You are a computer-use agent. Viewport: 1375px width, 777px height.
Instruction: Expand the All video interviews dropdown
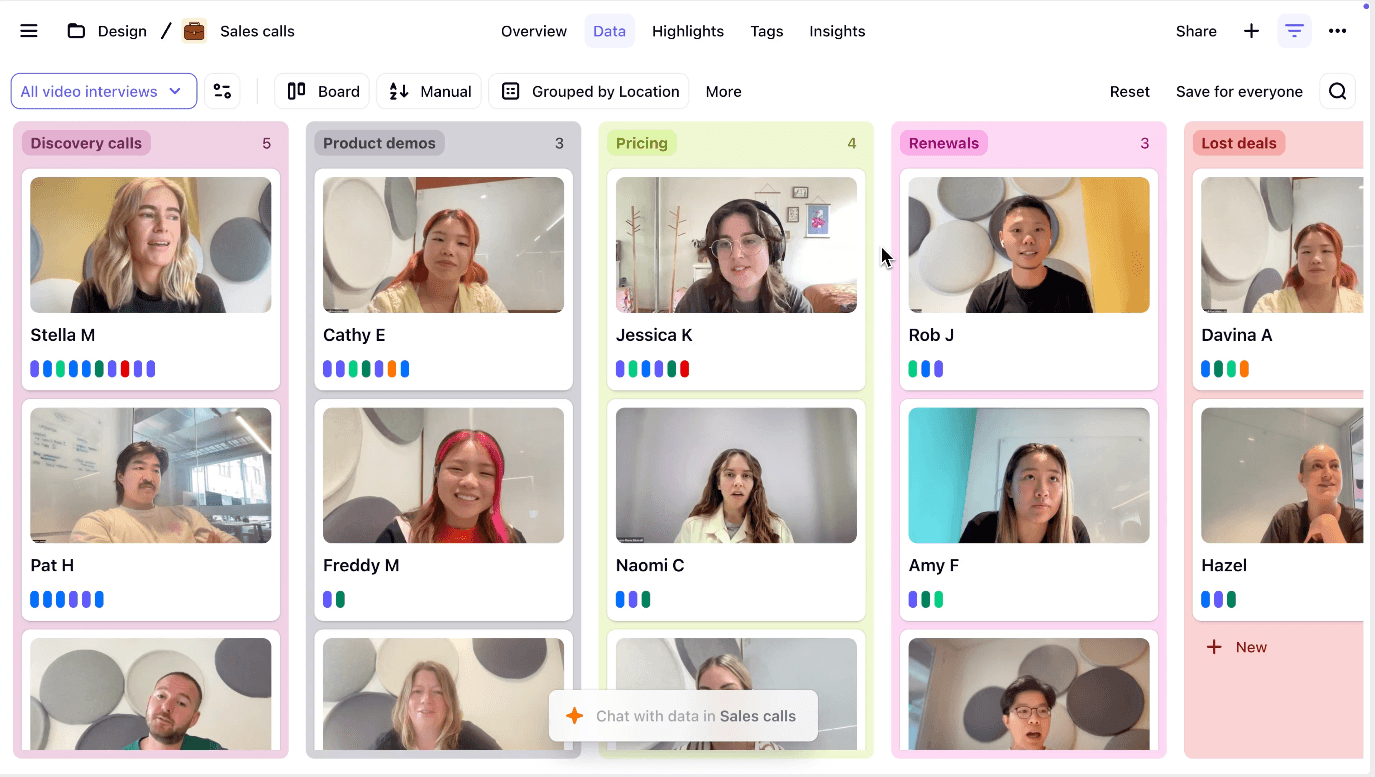pyautogui.click(x=103, y=91)
